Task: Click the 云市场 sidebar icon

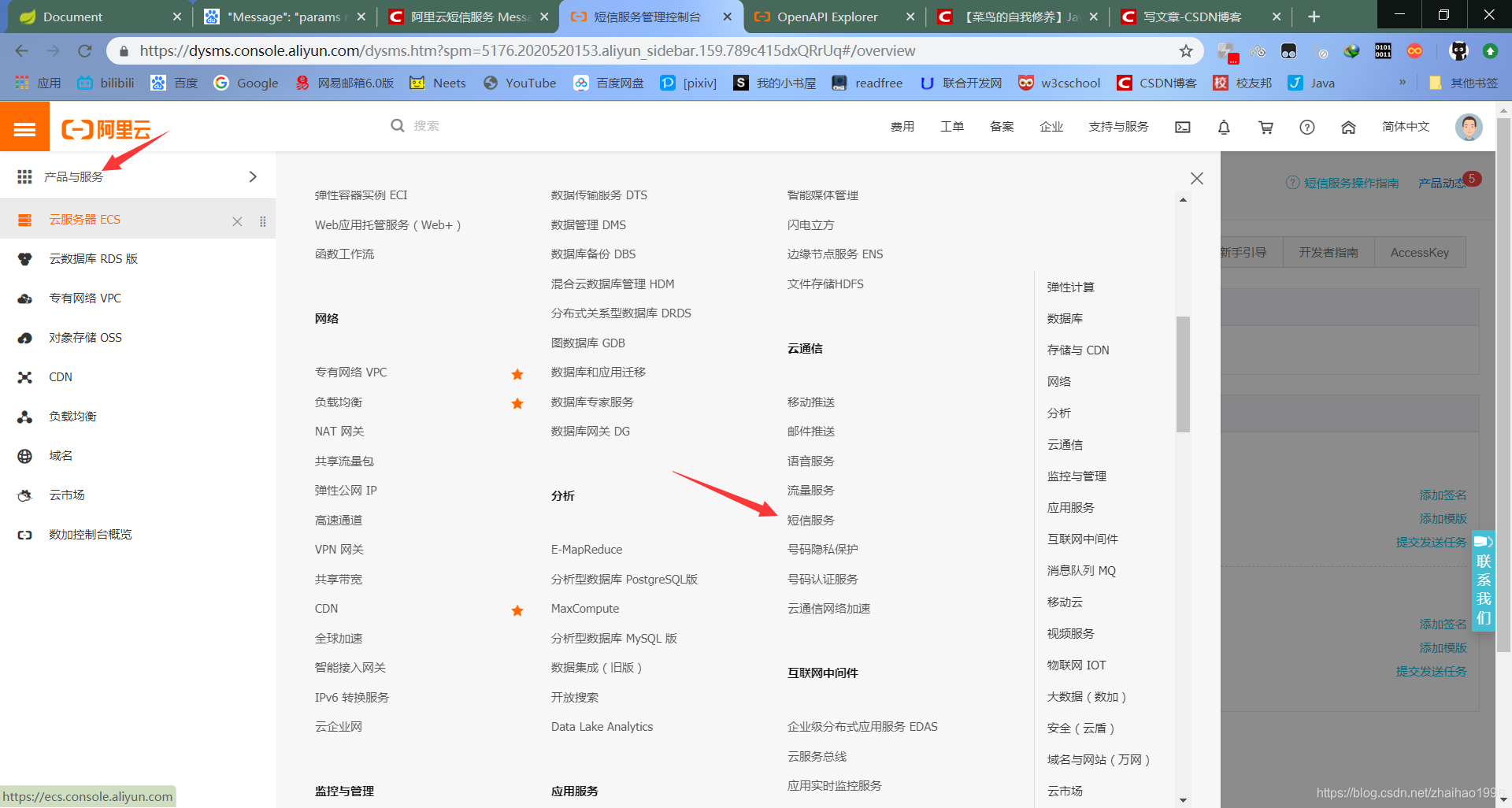Action: (25, 495)
